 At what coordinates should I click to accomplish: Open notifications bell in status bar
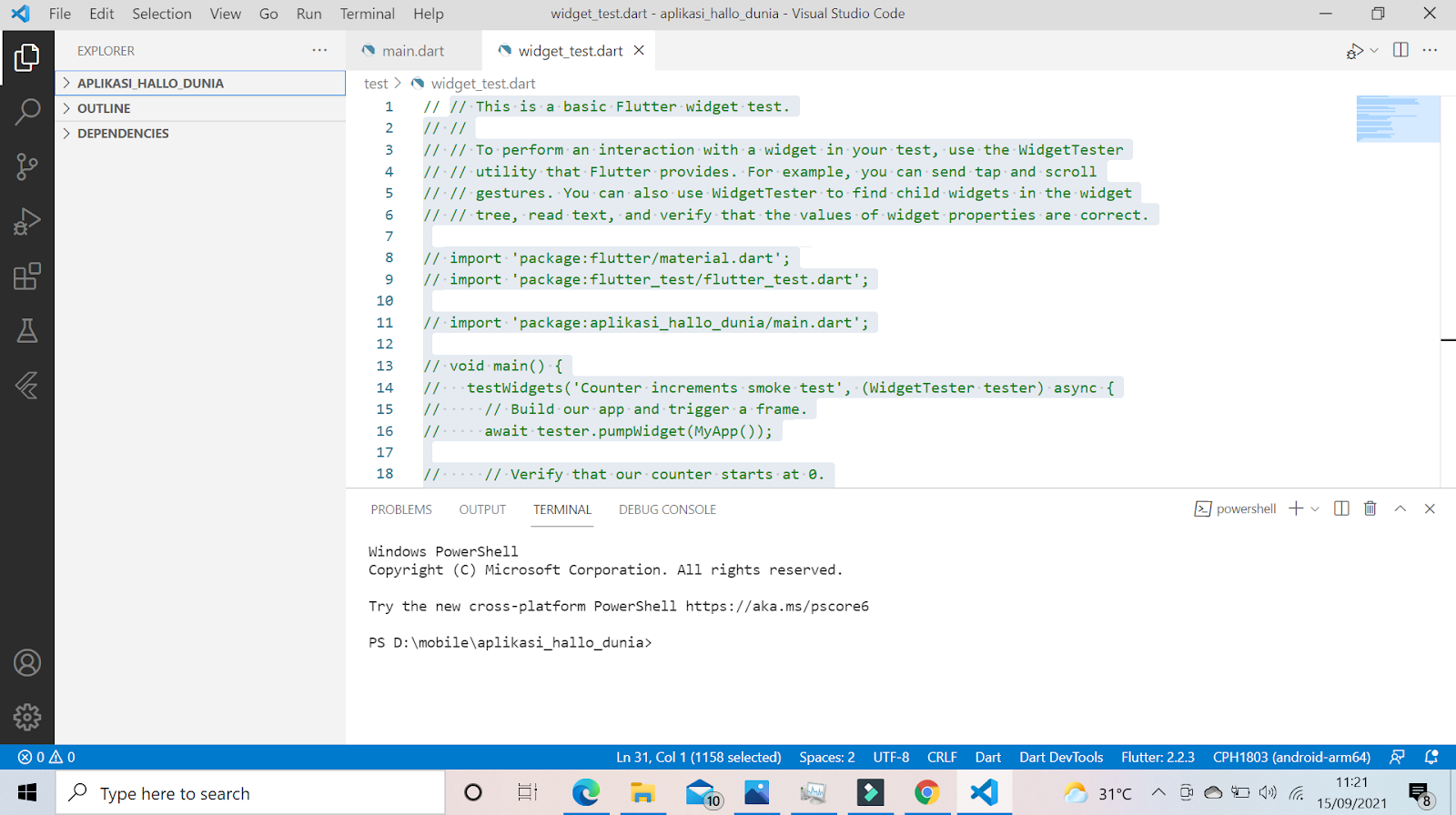pyautogui.click(x=1431, y=757)
